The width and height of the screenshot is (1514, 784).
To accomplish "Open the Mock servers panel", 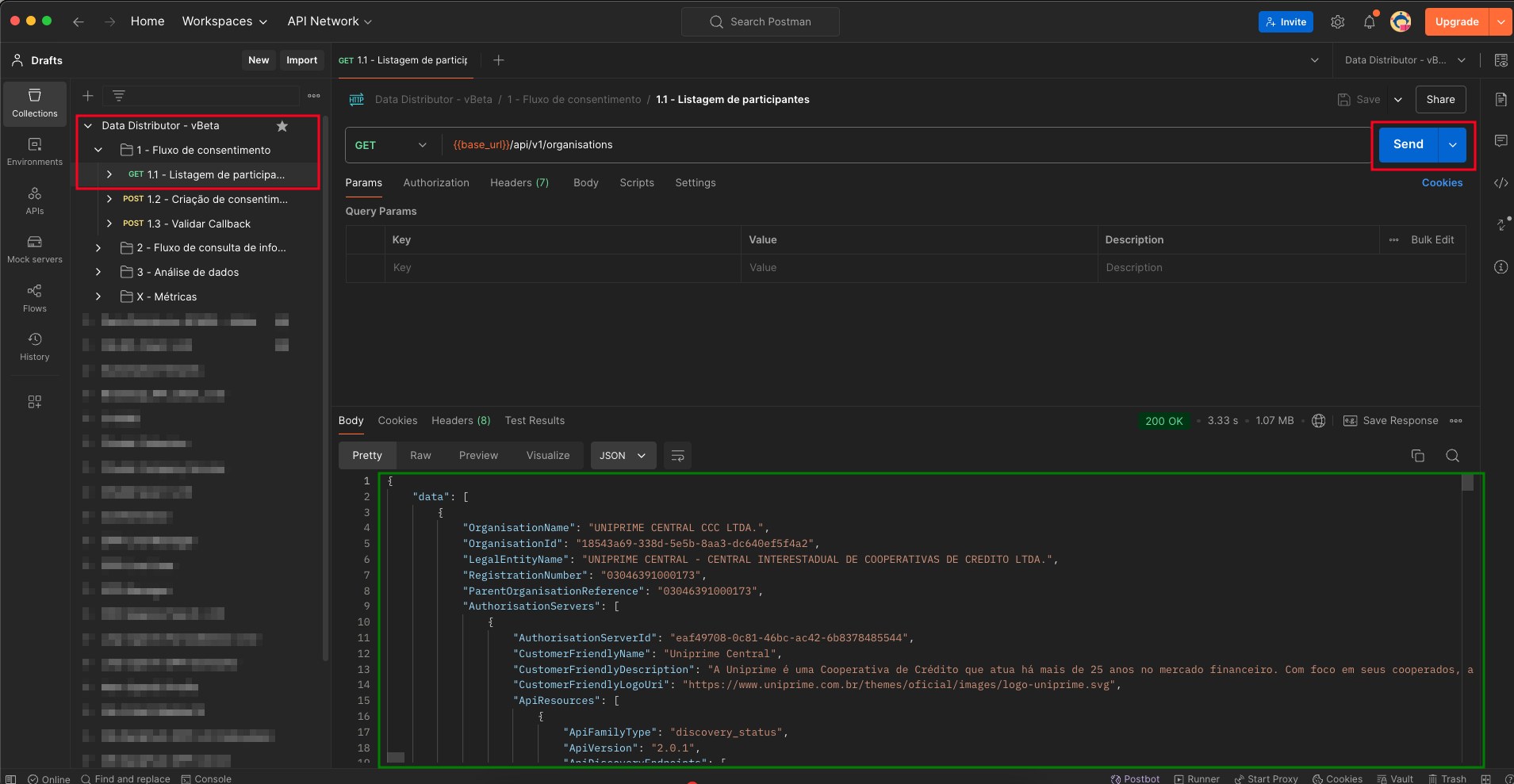I will [x=34, y=249].
